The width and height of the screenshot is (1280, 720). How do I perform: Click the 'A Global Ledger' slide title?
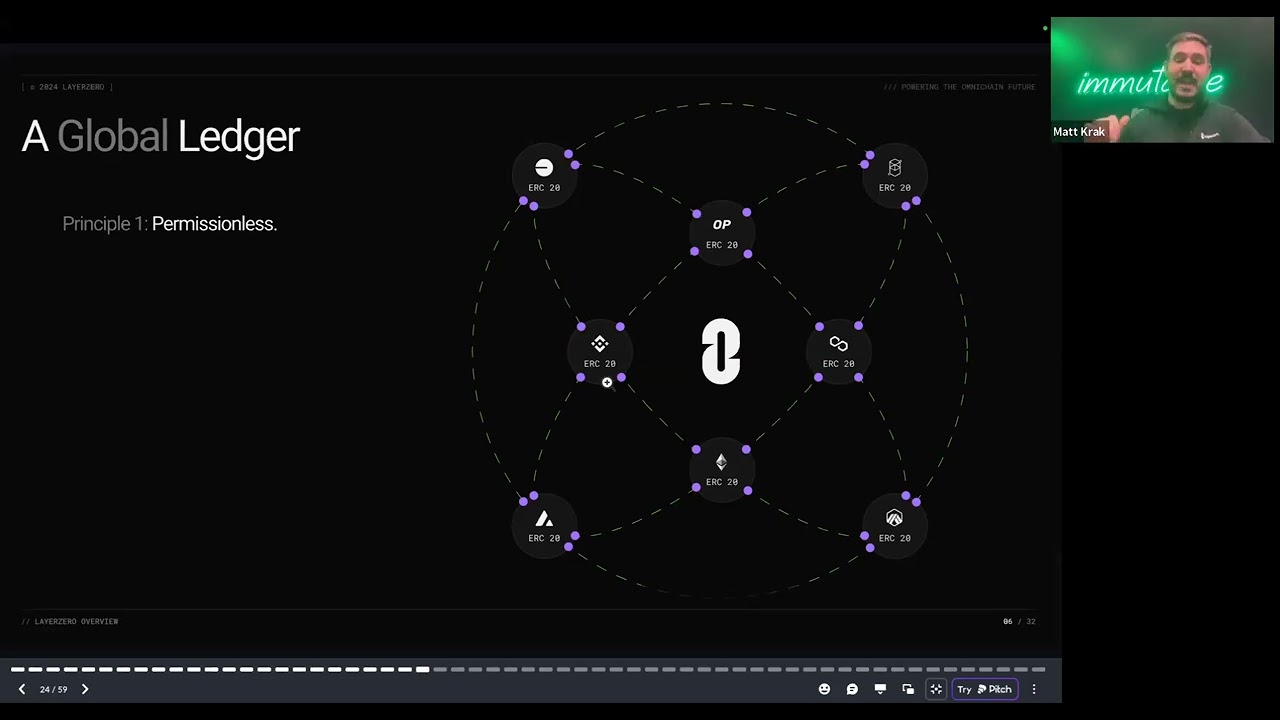(x=161, y=137)
